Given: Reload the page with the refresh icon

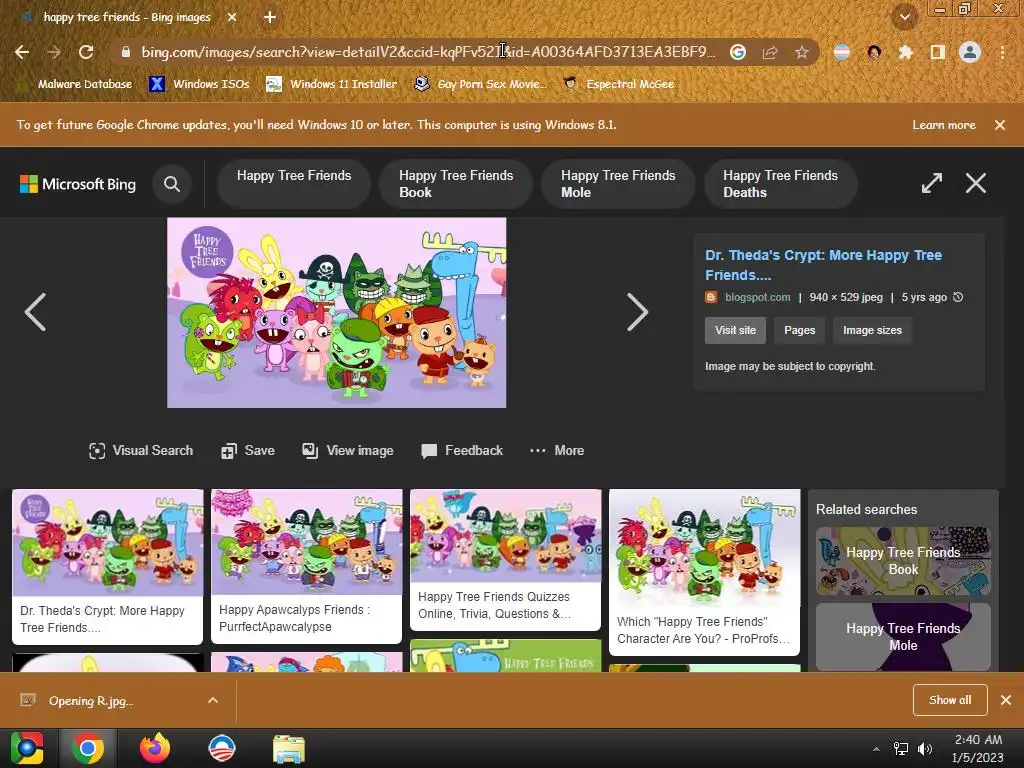Looking at the screenshot, I should [86, 52].
